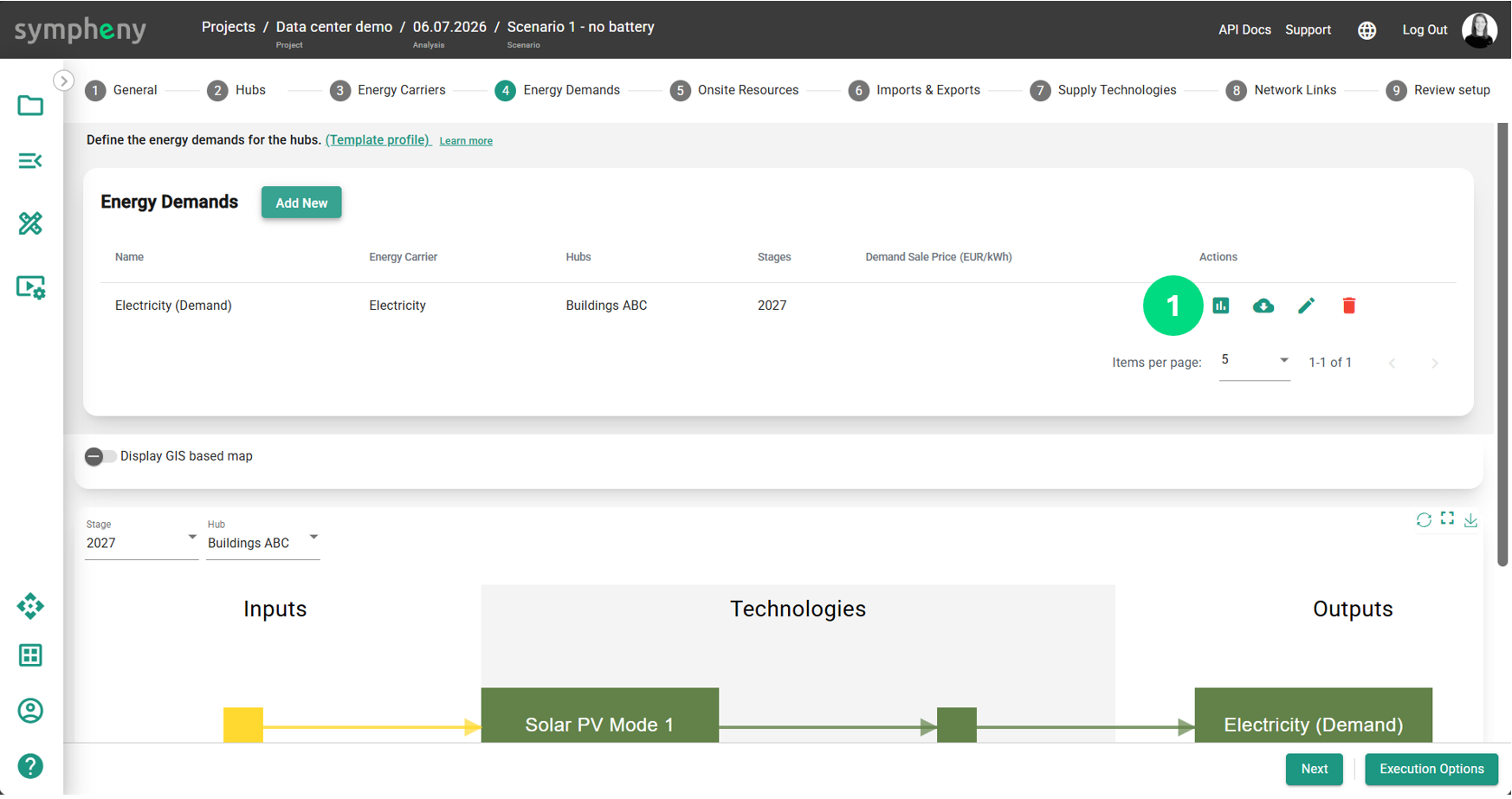
Task: Go to step 8 Network Links
Action: [x=1282, y=90]
